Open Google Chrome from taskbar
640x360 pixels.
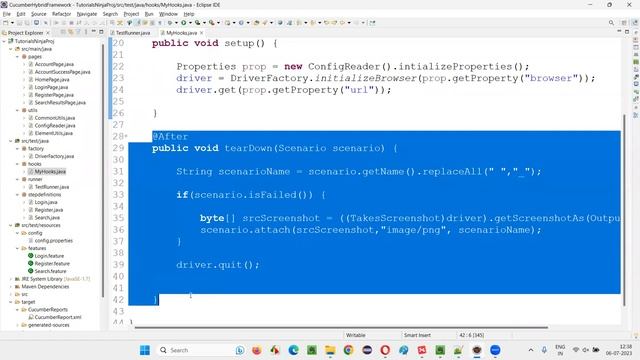point(349,350)
